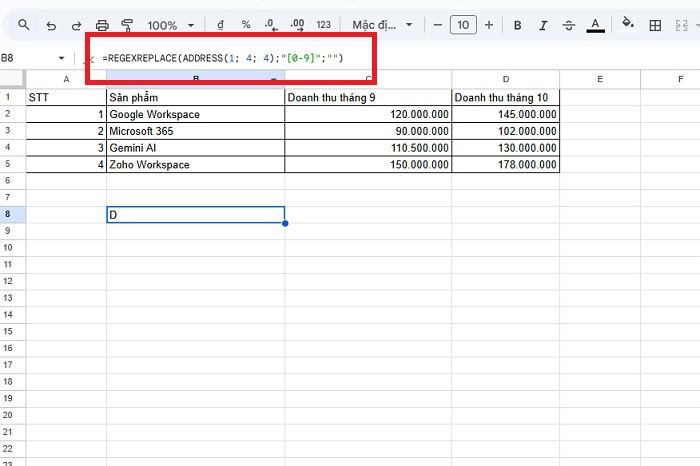
Task: Print the spreadsheet
Action: tap(102, 25)
